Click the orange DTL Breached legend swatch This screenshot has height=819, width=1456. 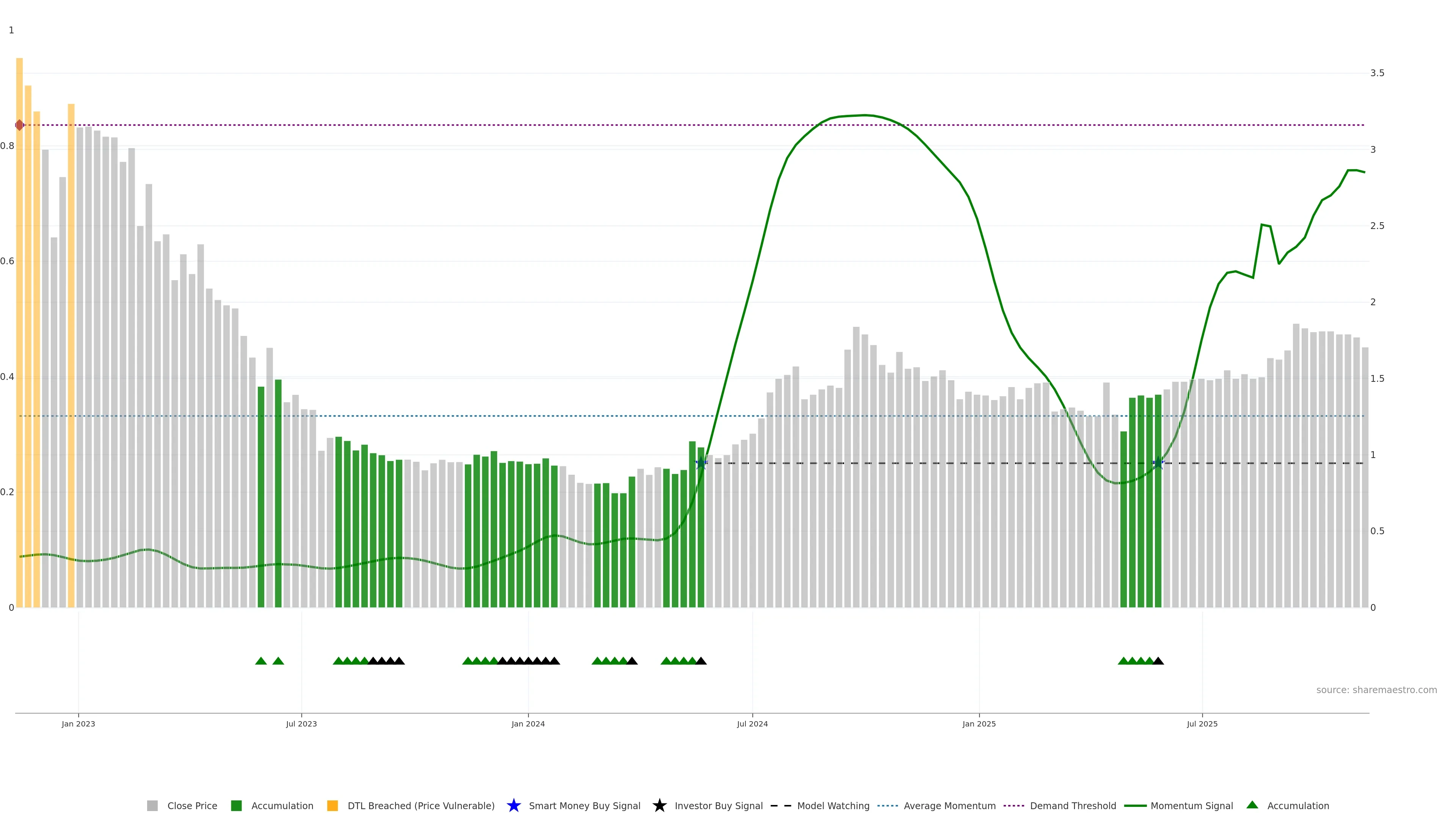[x=333, y=806]
